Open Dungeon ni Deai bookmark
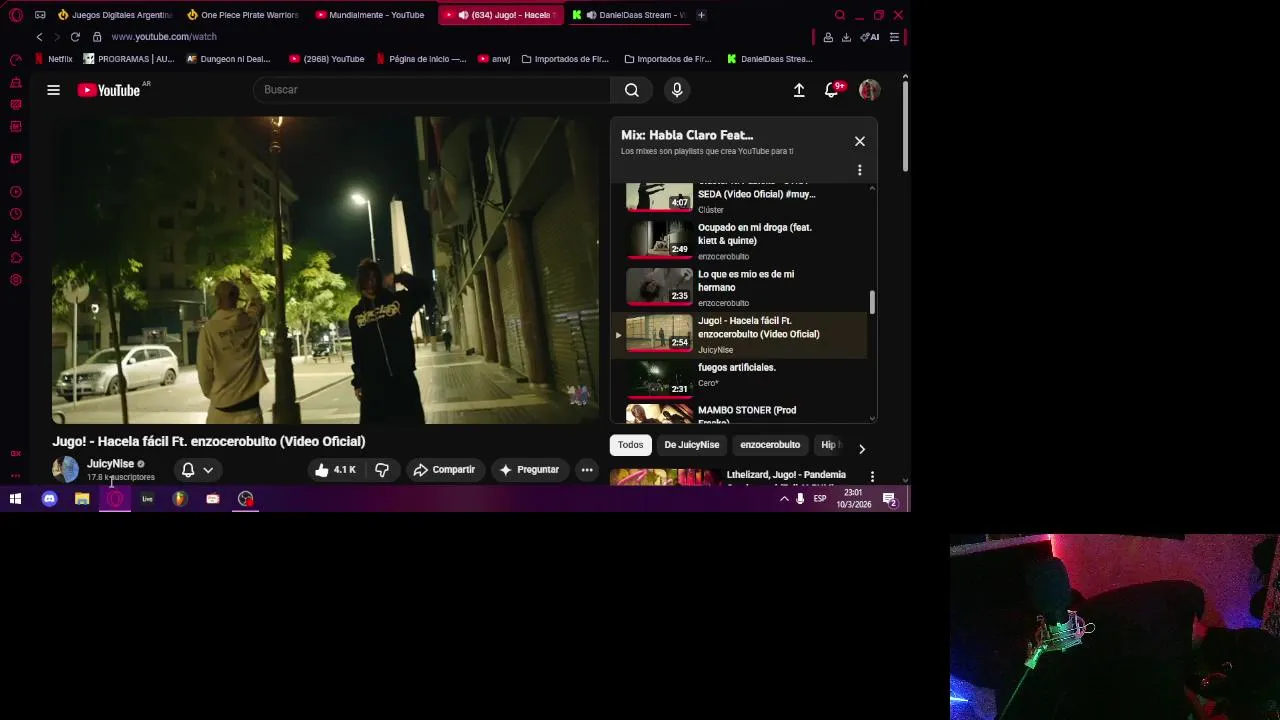 [x=228, y=59]
